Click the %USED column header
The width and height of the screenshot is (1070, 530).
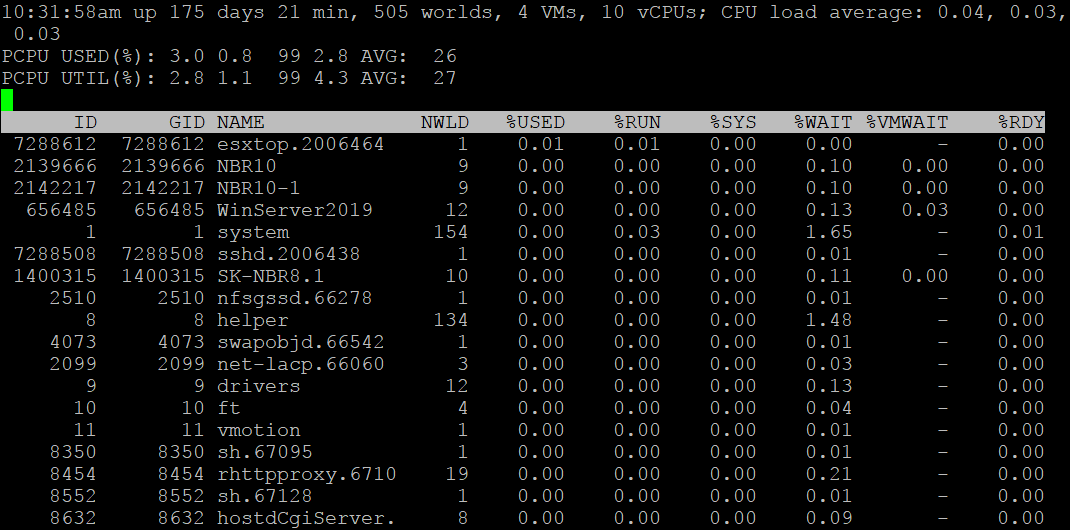tap(535, 122)
